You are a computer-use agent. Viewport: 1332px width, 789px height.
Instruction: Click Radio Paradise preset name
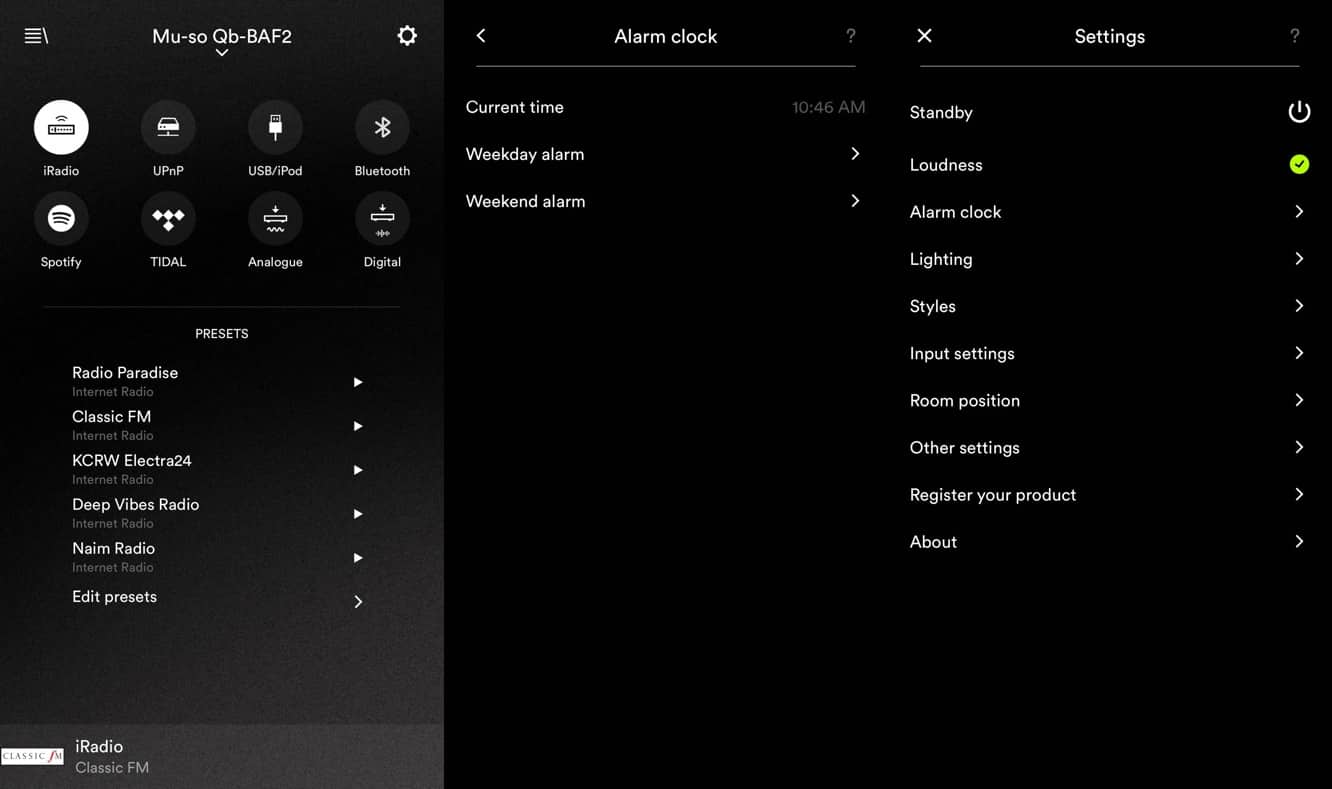(x=125, y=373)
